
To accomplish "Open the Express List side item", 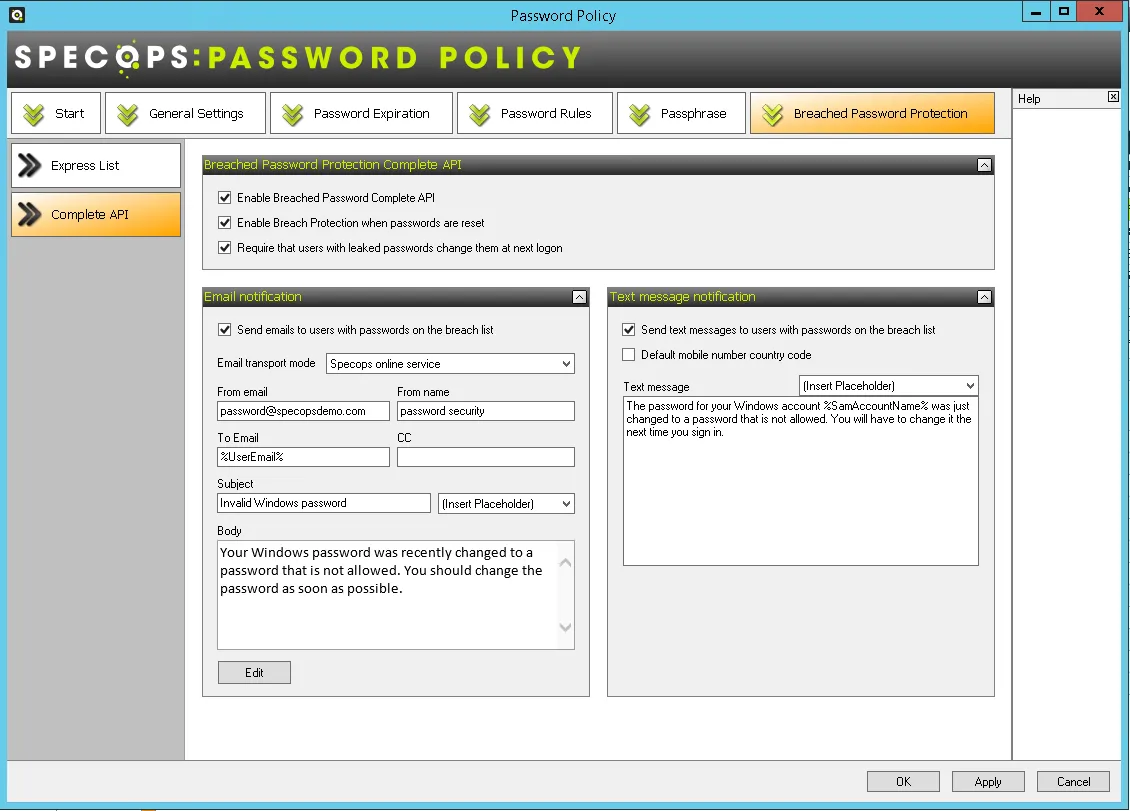I will (x=96, y=165).
